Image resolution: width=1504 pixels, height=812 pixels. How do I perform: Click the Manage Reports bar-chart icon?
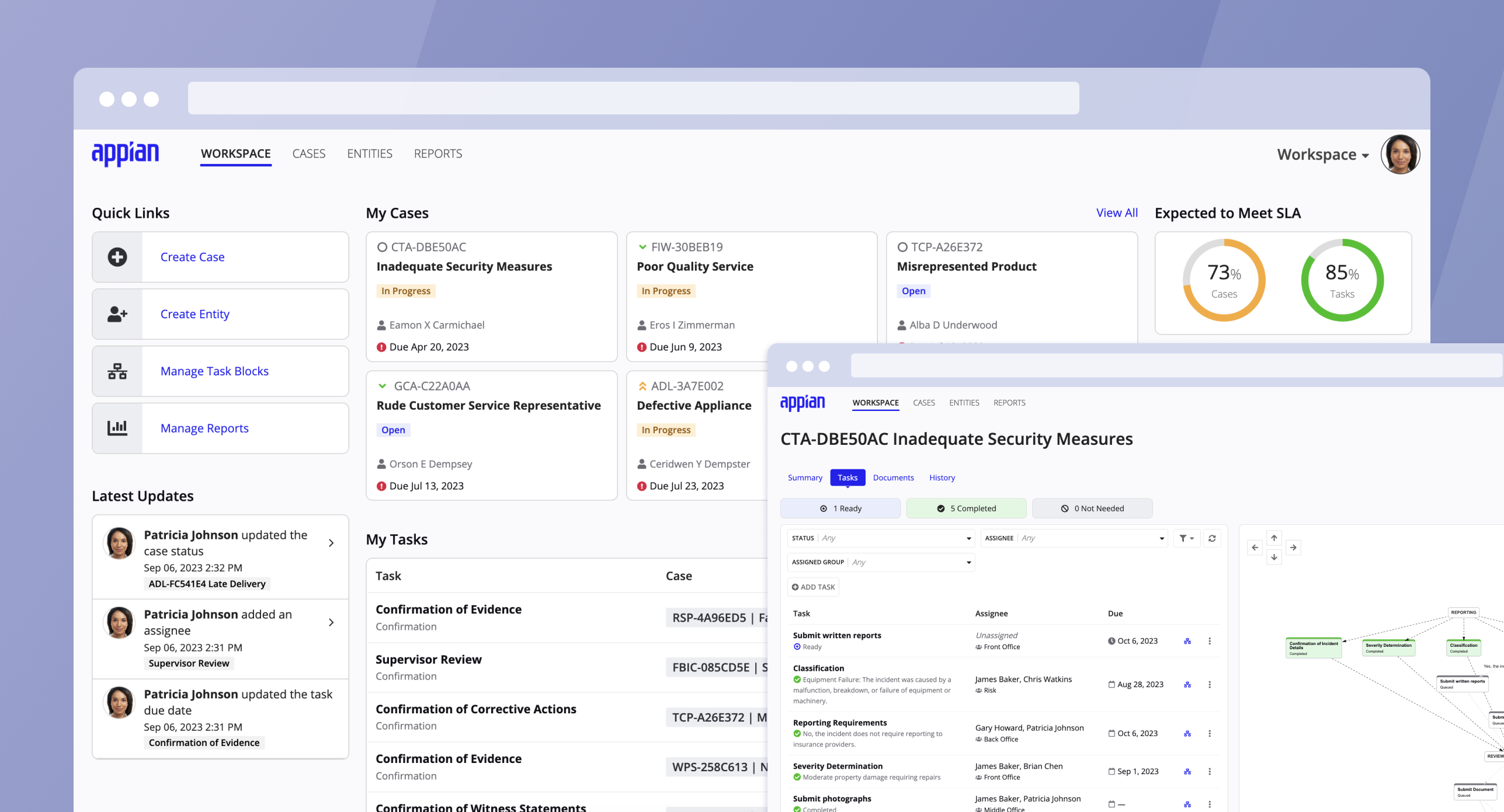coord(117,428)
